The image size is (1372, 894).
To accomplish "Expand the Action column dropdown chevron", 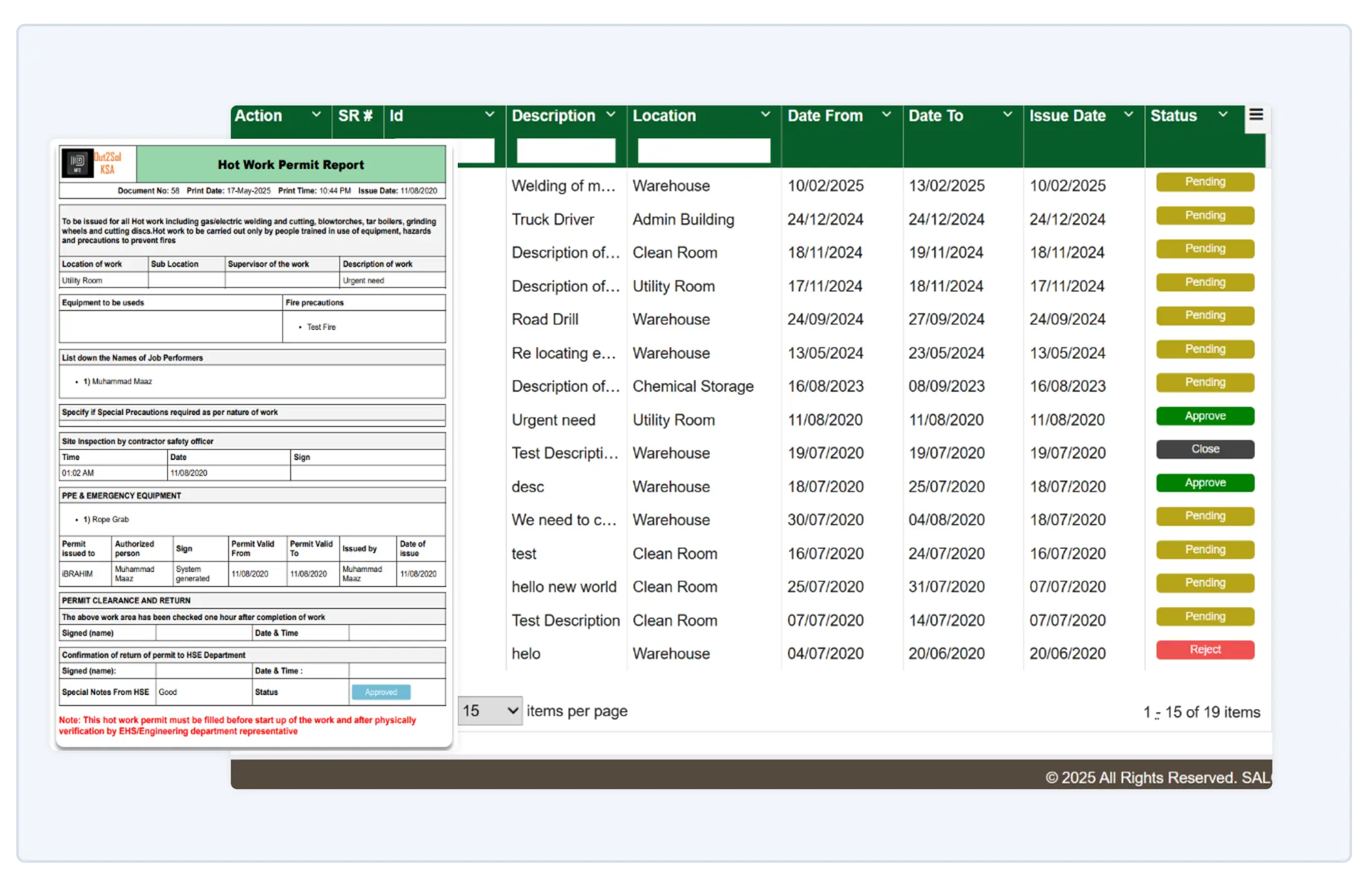I will pos(316,115).
